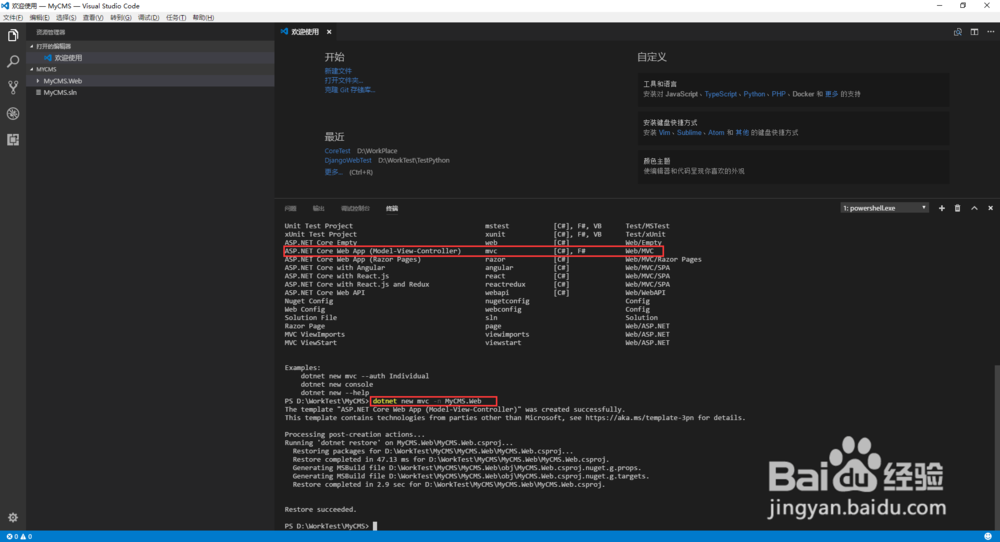Image resolution: width=1000 pixels, height=542 pixels.
Task: Click the terminal vertical scrollbar
Action: (x=996, y=446)
